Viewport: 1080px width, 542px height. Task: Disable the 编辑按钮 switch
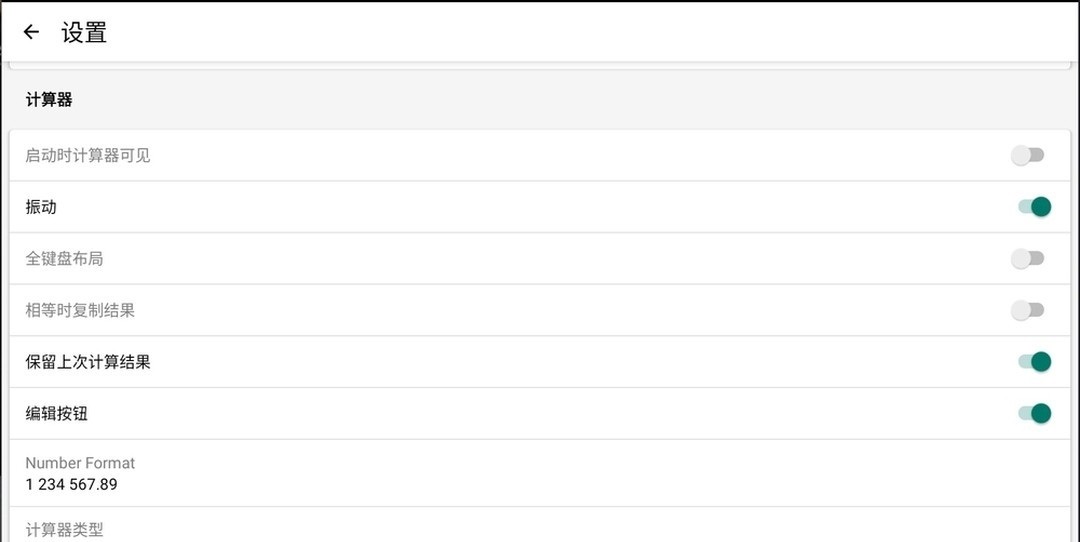(x=1034, y=413)
